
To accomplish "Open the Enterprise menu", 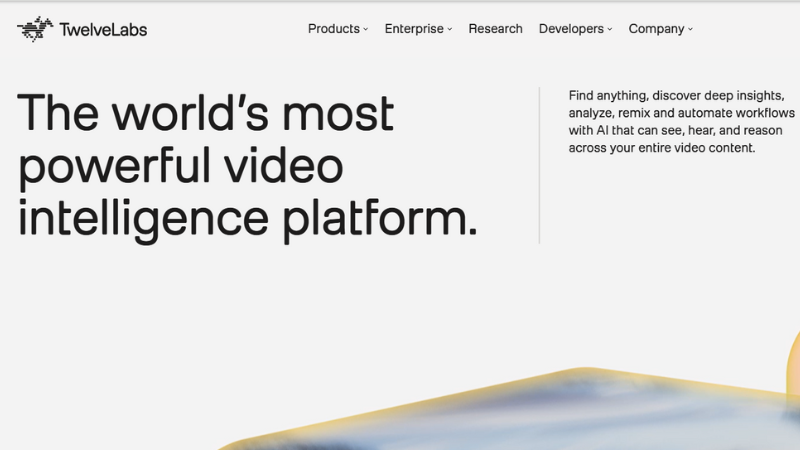I will 414,29.
